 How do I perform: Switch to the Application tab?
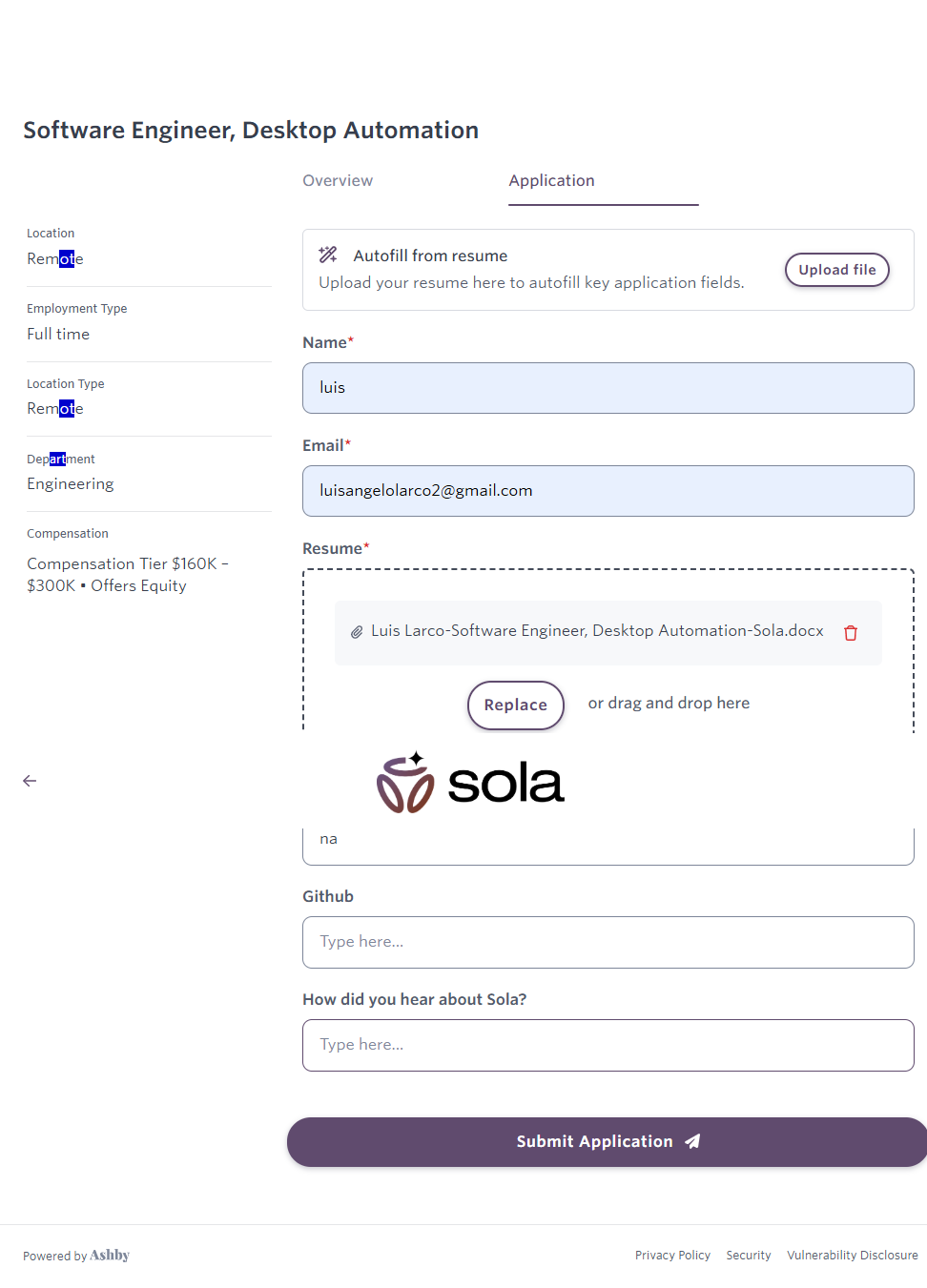click(x=551, y=181)
